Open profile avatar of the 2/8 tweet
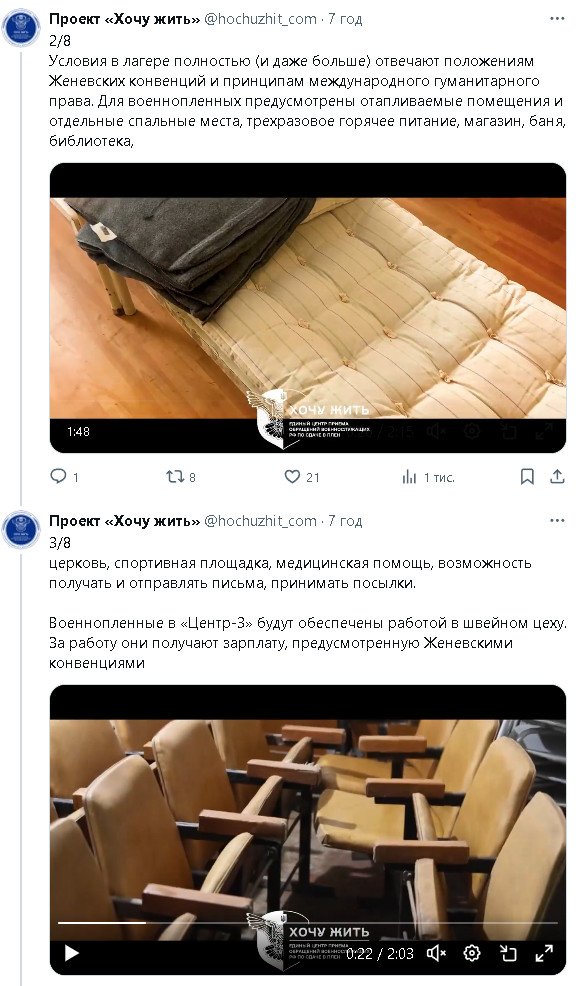 click(21, 28)
